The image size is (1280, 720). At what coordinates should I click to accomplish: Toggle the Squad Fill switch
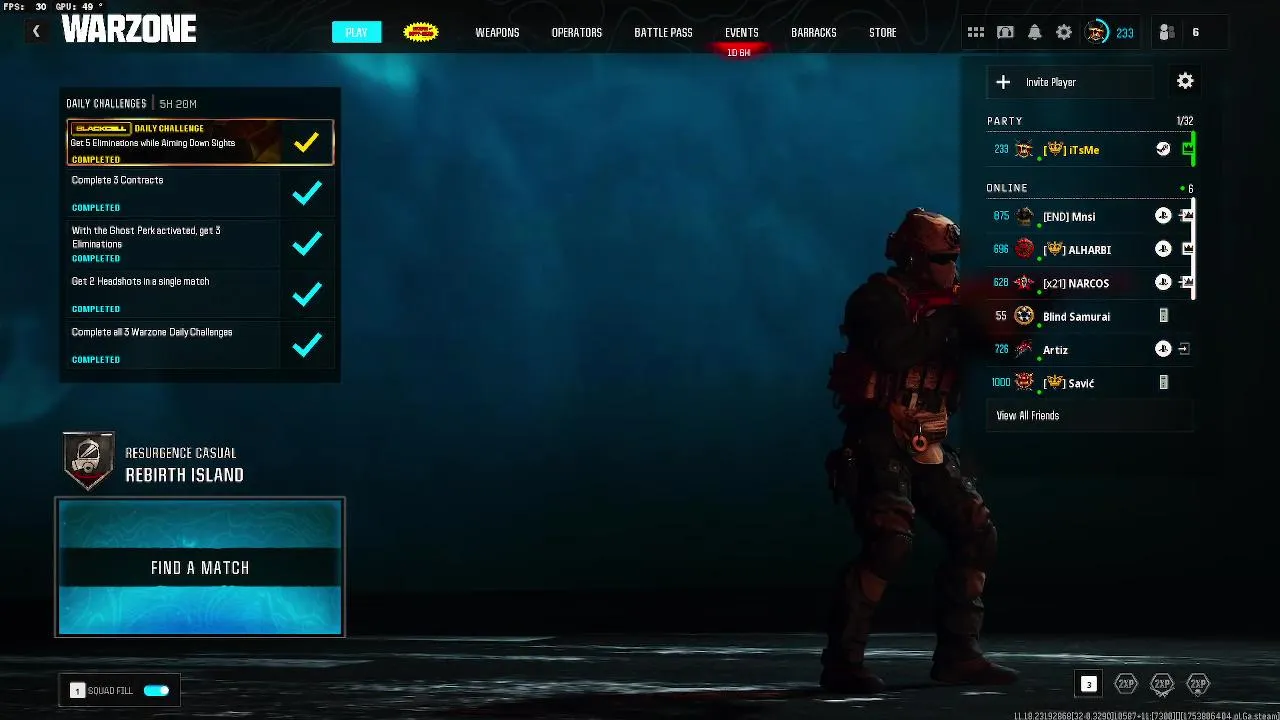click(156, 690)
